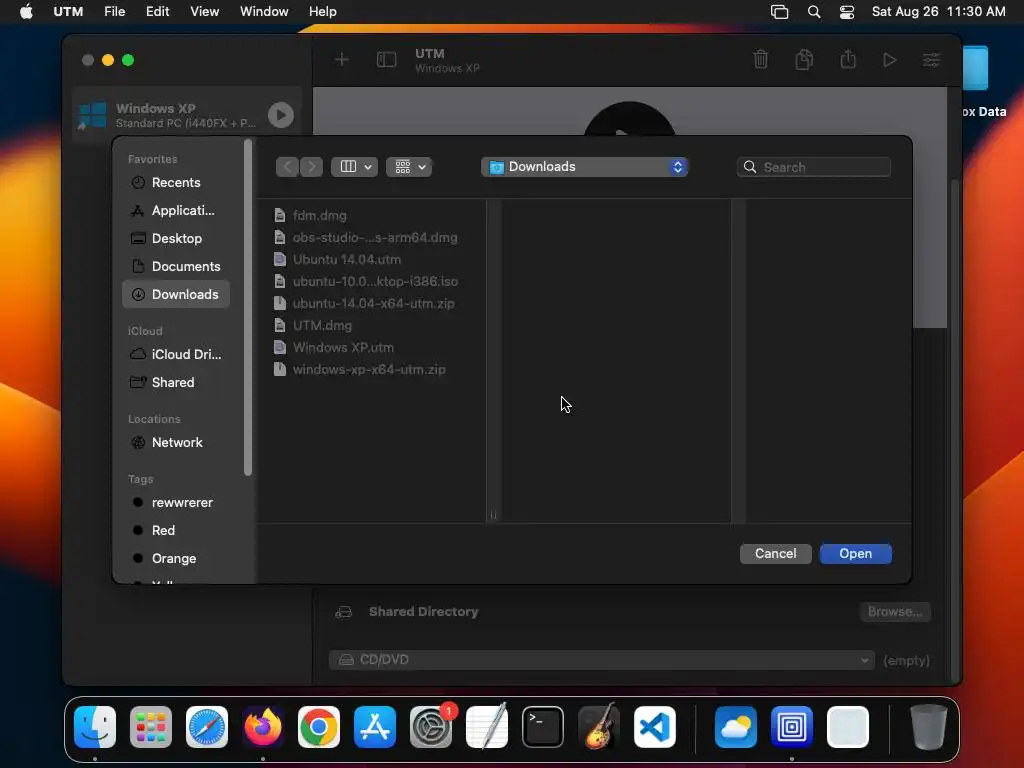Open the UTM menu in the menu bar
This screenshot has width=1024, height=768.
pyautogui.click(x=68, y=12)
